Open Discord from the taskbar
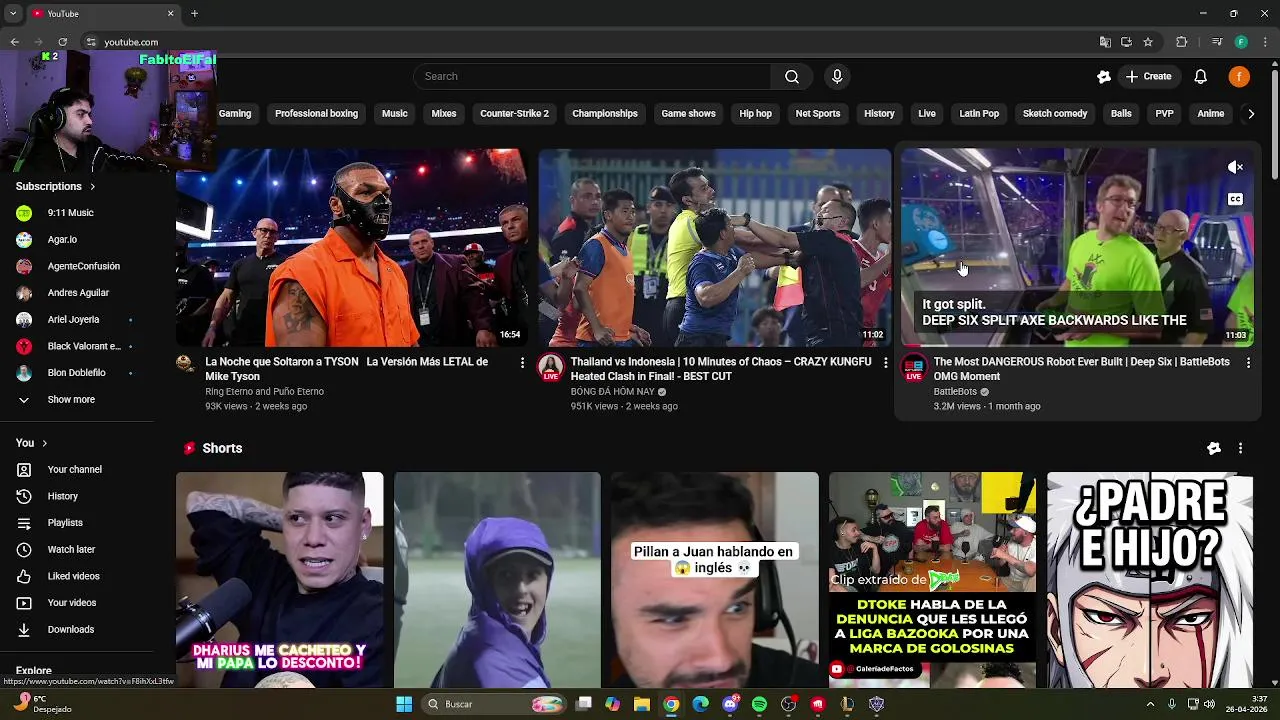The width and height of the screenshot is (1280, 720). coord(730,704)
